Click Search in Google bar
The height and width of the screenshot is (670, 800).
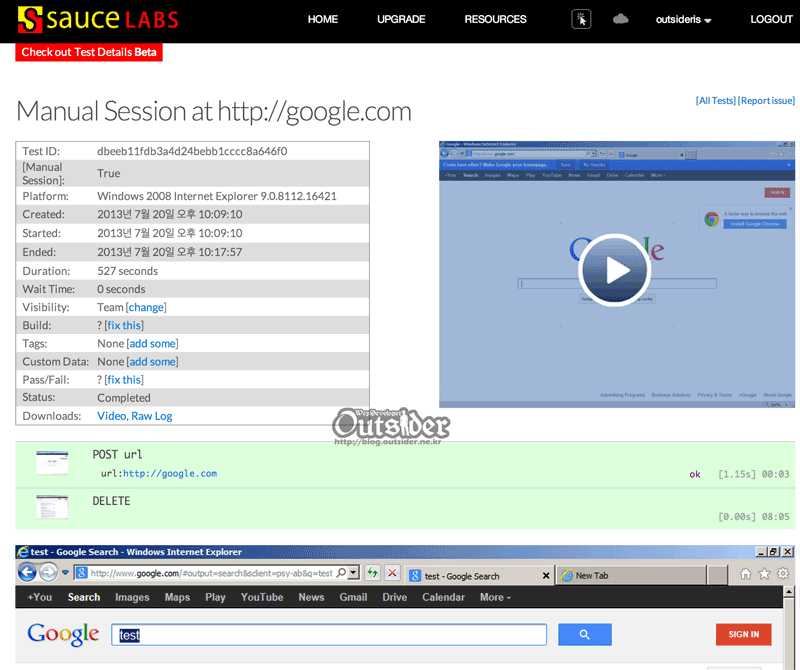coord(84,597)
